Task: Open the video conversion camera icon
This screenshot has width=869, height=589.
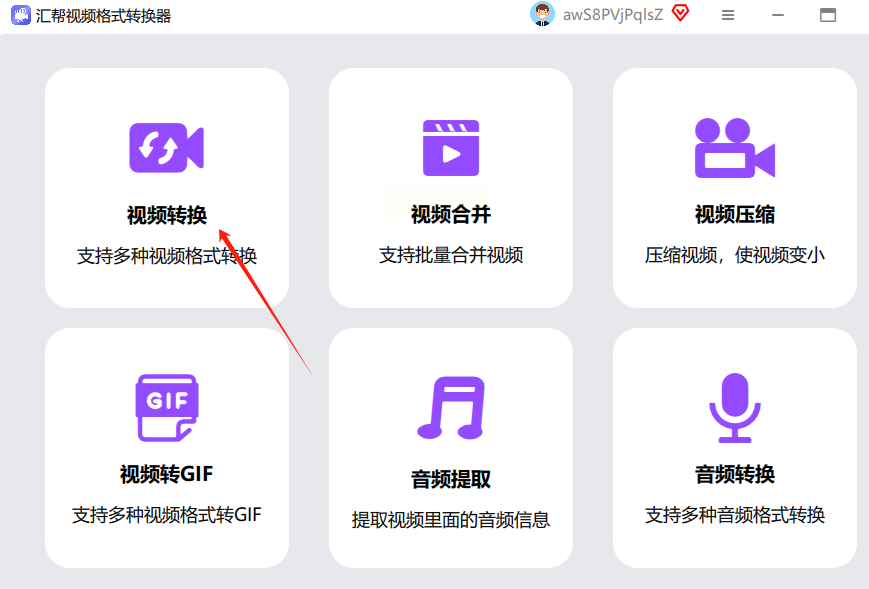Action: tap(167, 148)
